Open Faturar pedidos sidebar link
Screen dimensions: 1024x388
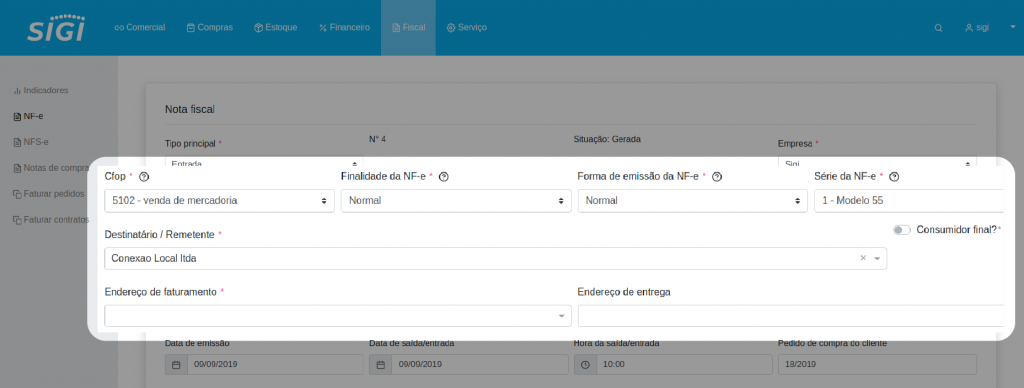(x=49, y=194)
